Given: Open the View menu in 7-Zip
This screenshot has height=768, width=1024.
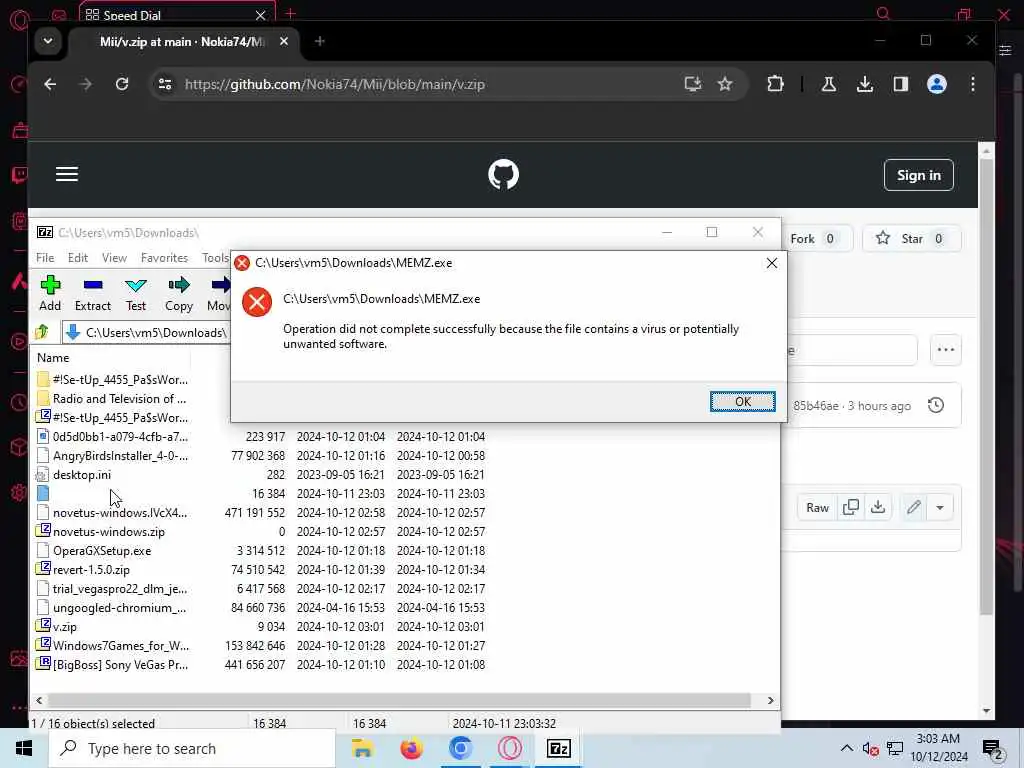Looking at the screenshot, I should [114, 258].
